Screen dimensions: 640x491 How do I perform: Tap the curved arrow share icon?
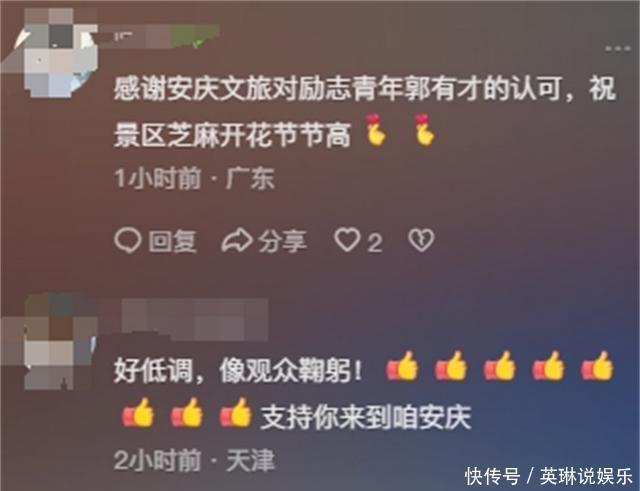coord(236,241)
